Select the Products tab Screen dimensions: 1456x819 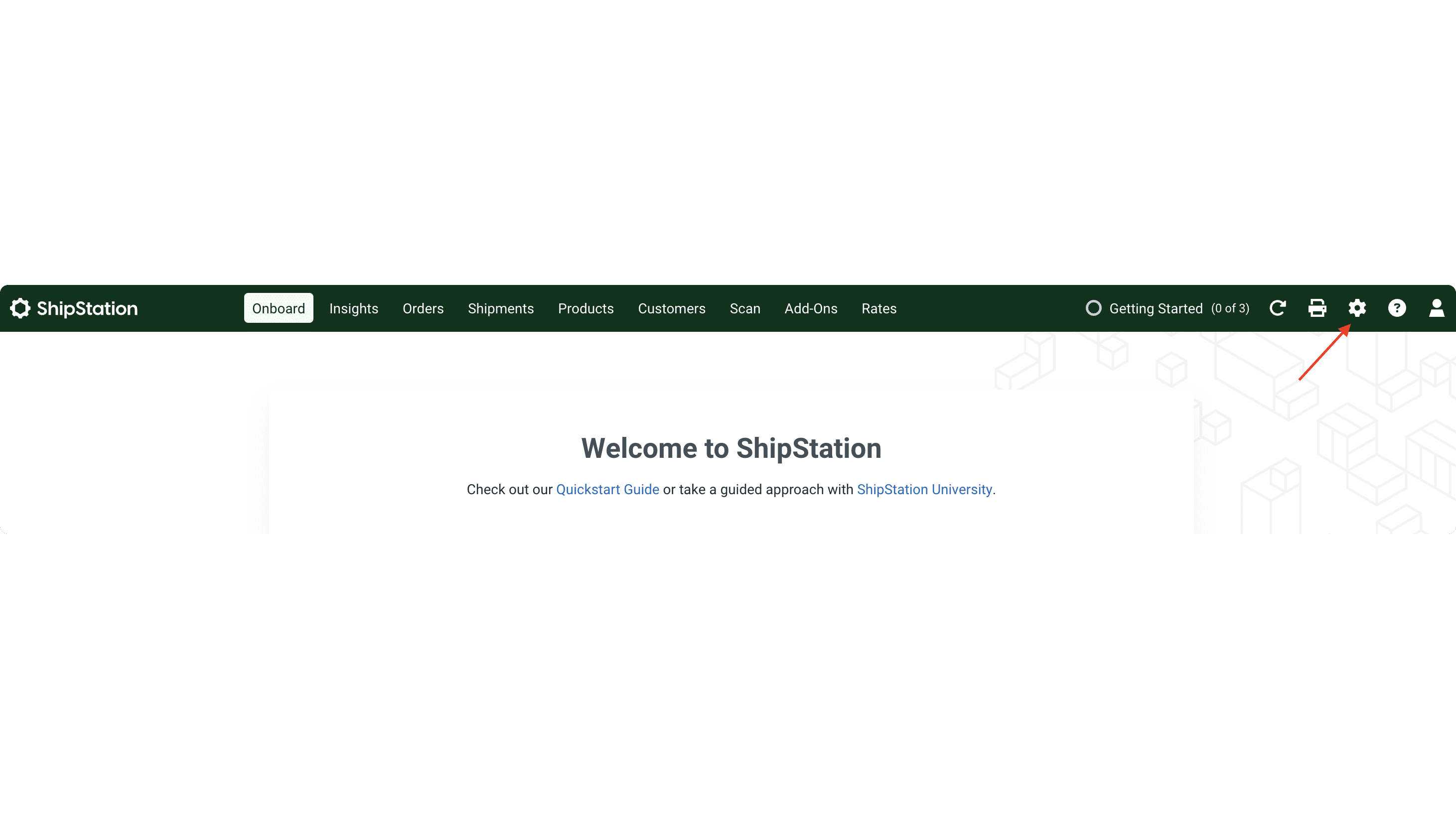[x=585, y=308]
